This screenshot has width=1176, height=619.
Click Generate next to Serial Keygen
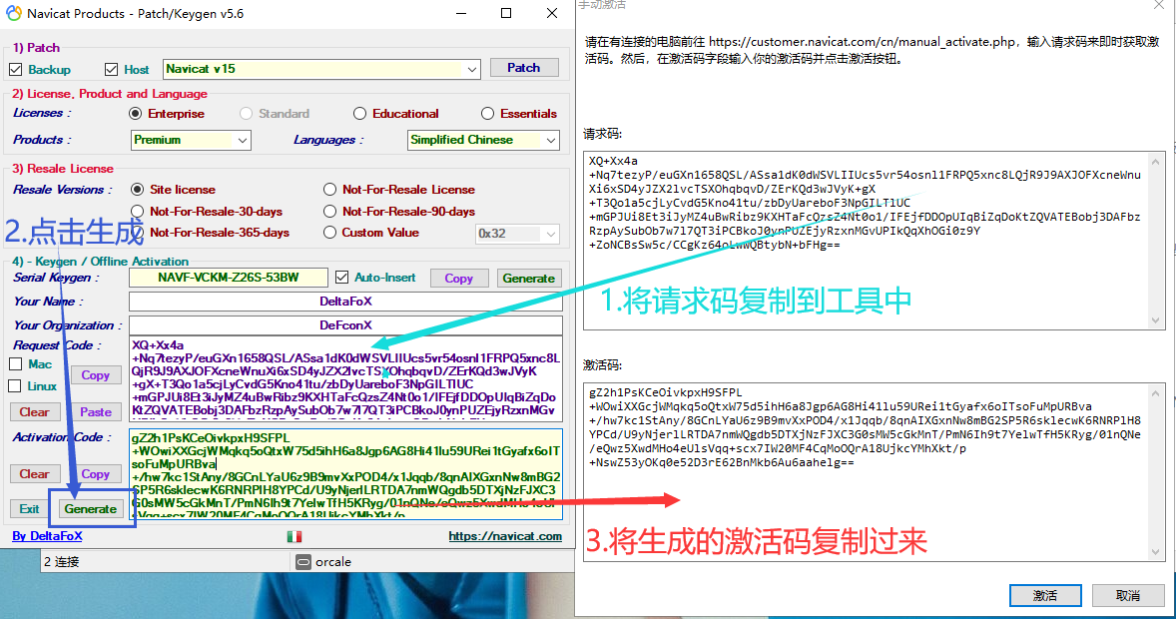pos(528,279)
